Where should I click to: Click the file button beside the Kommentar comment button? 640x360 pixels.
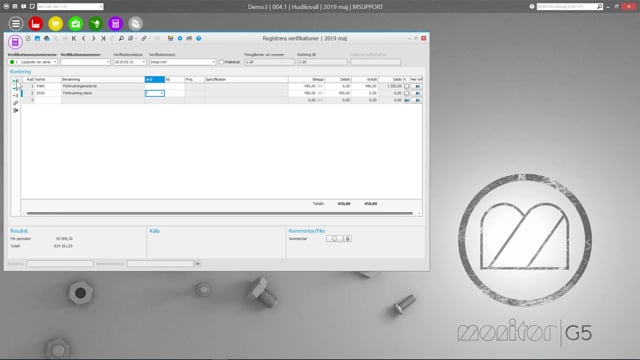pyautogui.click(x=347, y=238)
